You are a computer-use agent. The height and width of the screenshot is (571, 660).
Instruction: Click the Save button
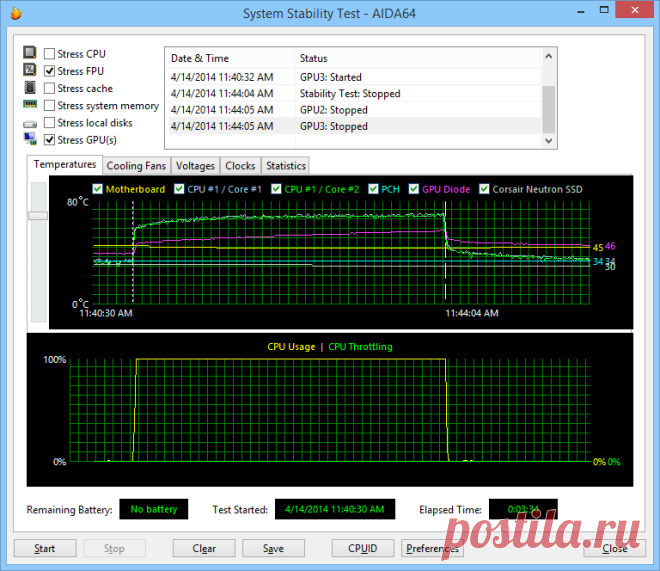[274, 548]
